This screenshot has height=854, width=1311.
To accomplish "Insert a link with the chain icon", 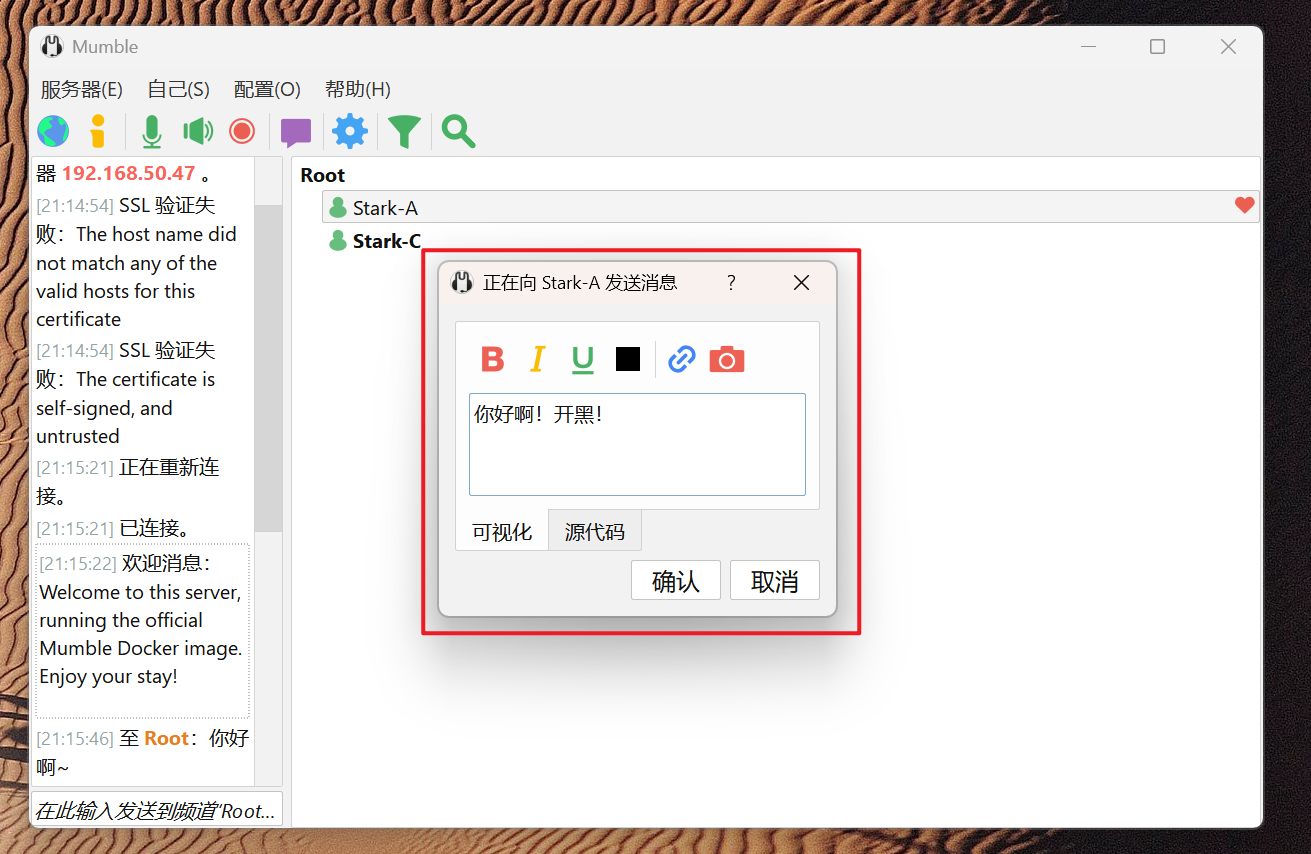I will coord(682,359).
